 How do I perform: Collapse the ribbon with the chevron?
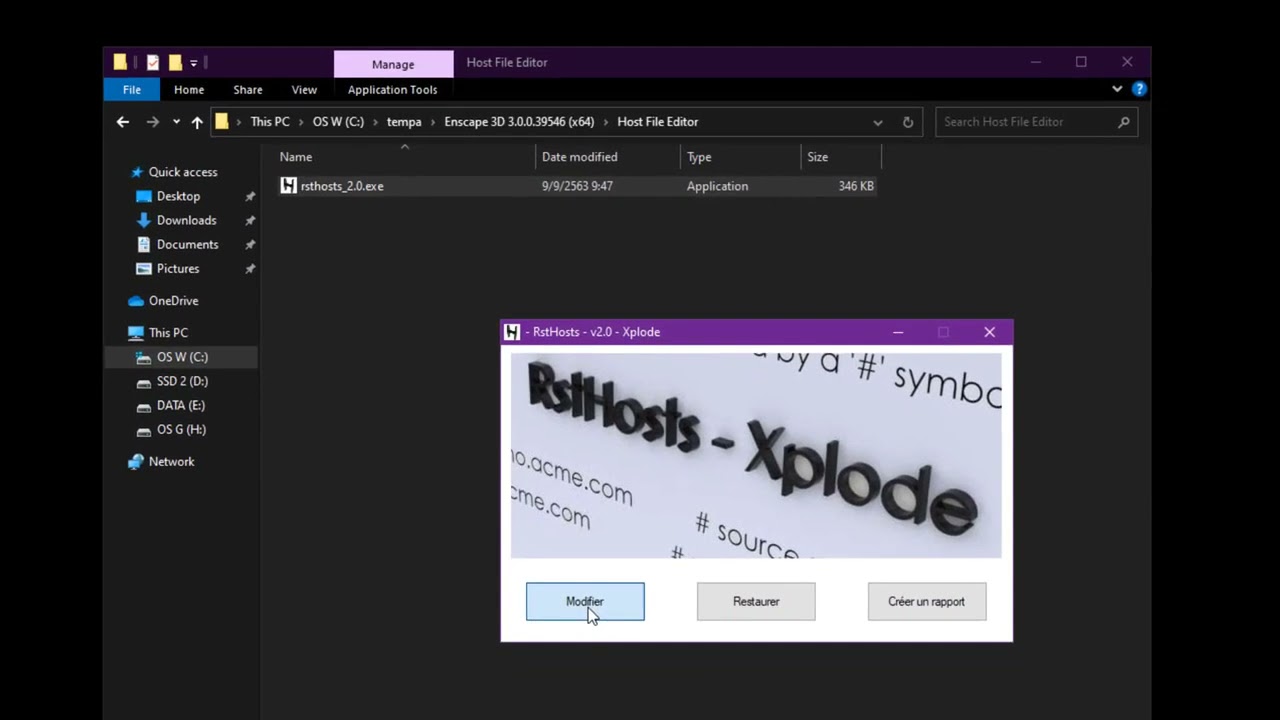click(x=1117, y=89)
